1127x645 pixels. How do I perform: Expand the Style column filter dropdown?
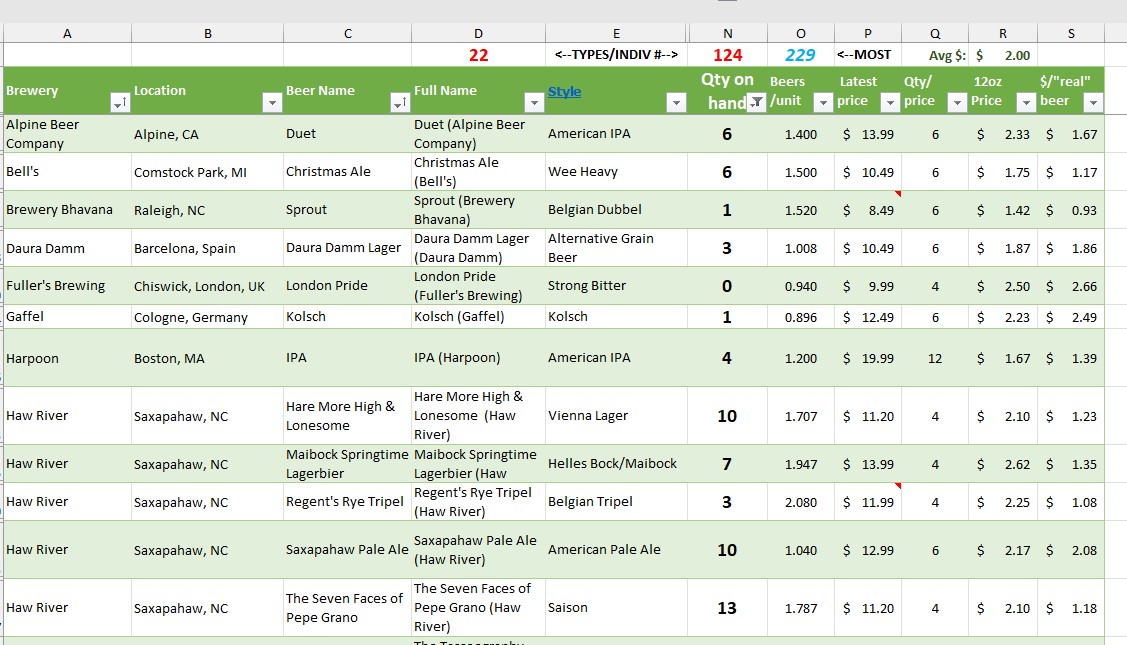[676, 103]
